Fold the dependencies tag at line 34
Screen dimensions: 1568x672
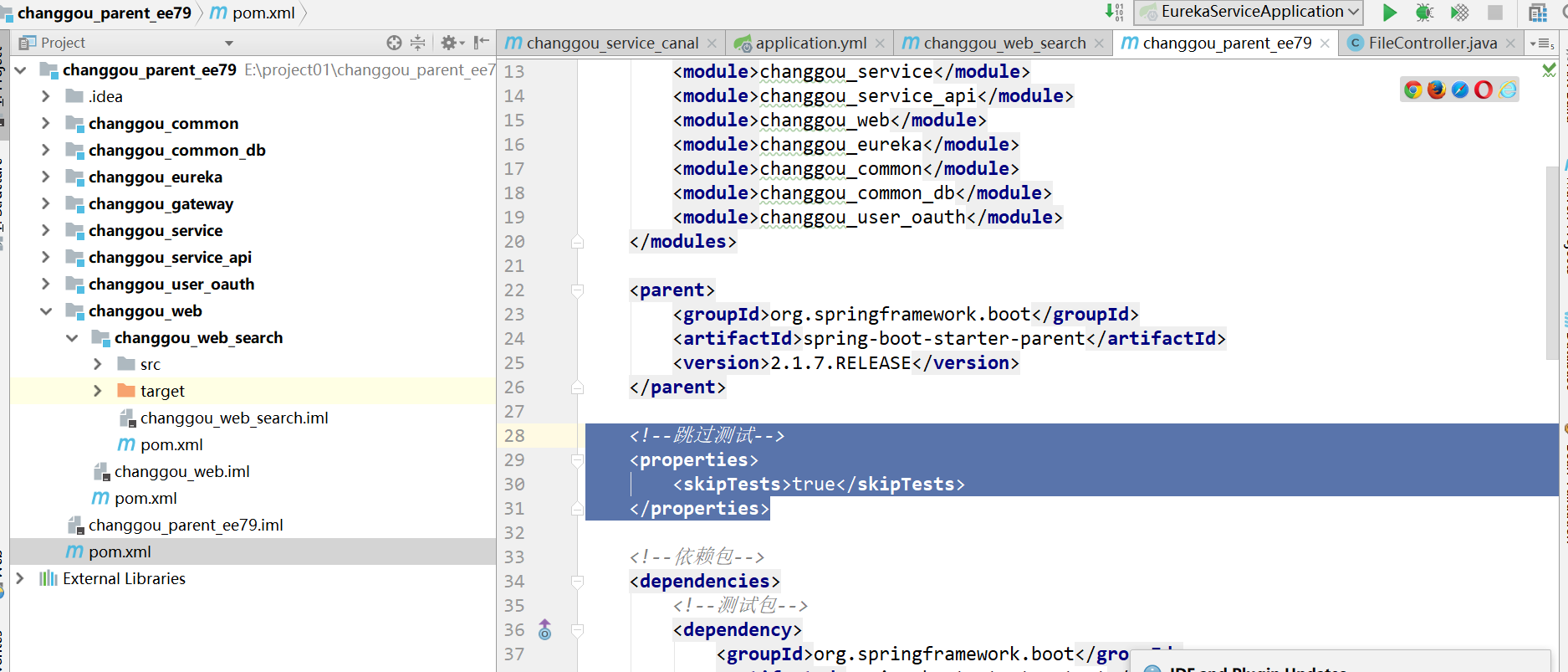point(577,582)
